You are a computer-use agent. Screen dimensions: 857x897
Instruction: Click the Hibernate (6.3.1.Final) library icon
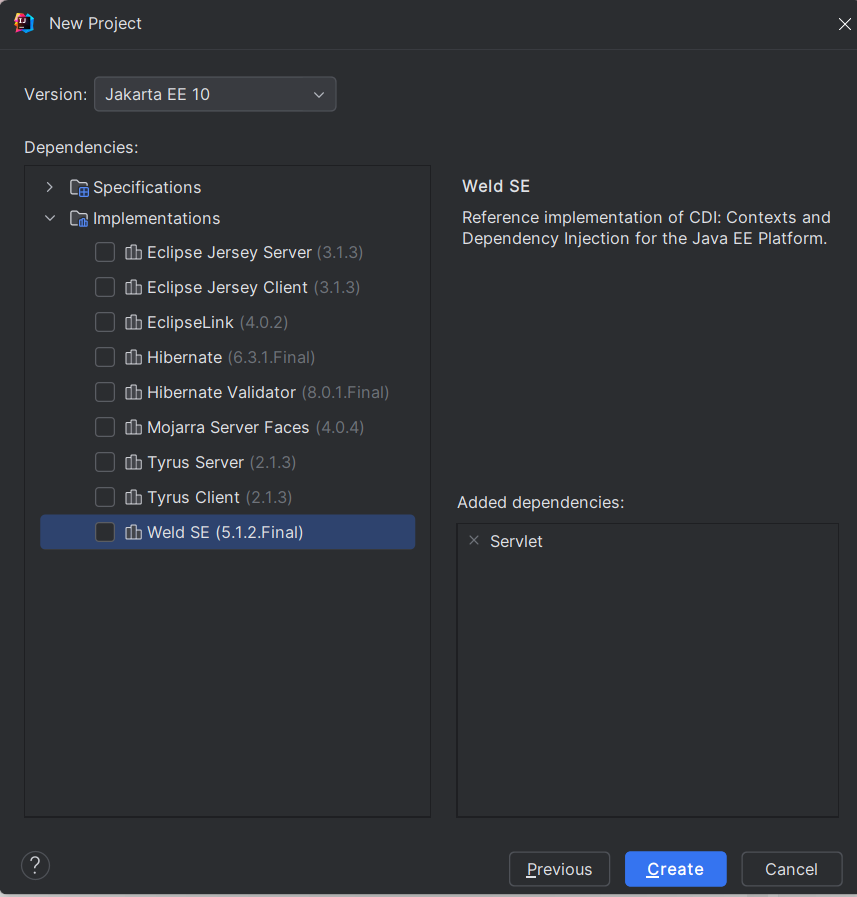tap(133, 357)
